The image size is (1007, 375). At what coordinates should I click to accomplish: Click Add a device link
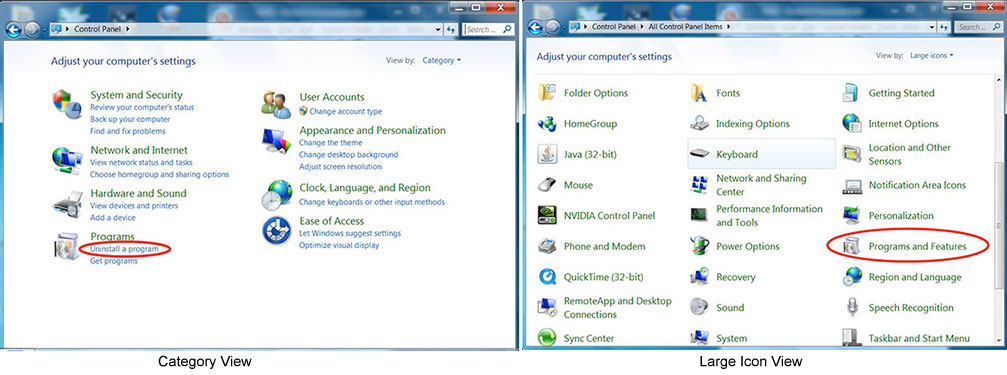tap(112, 218)
